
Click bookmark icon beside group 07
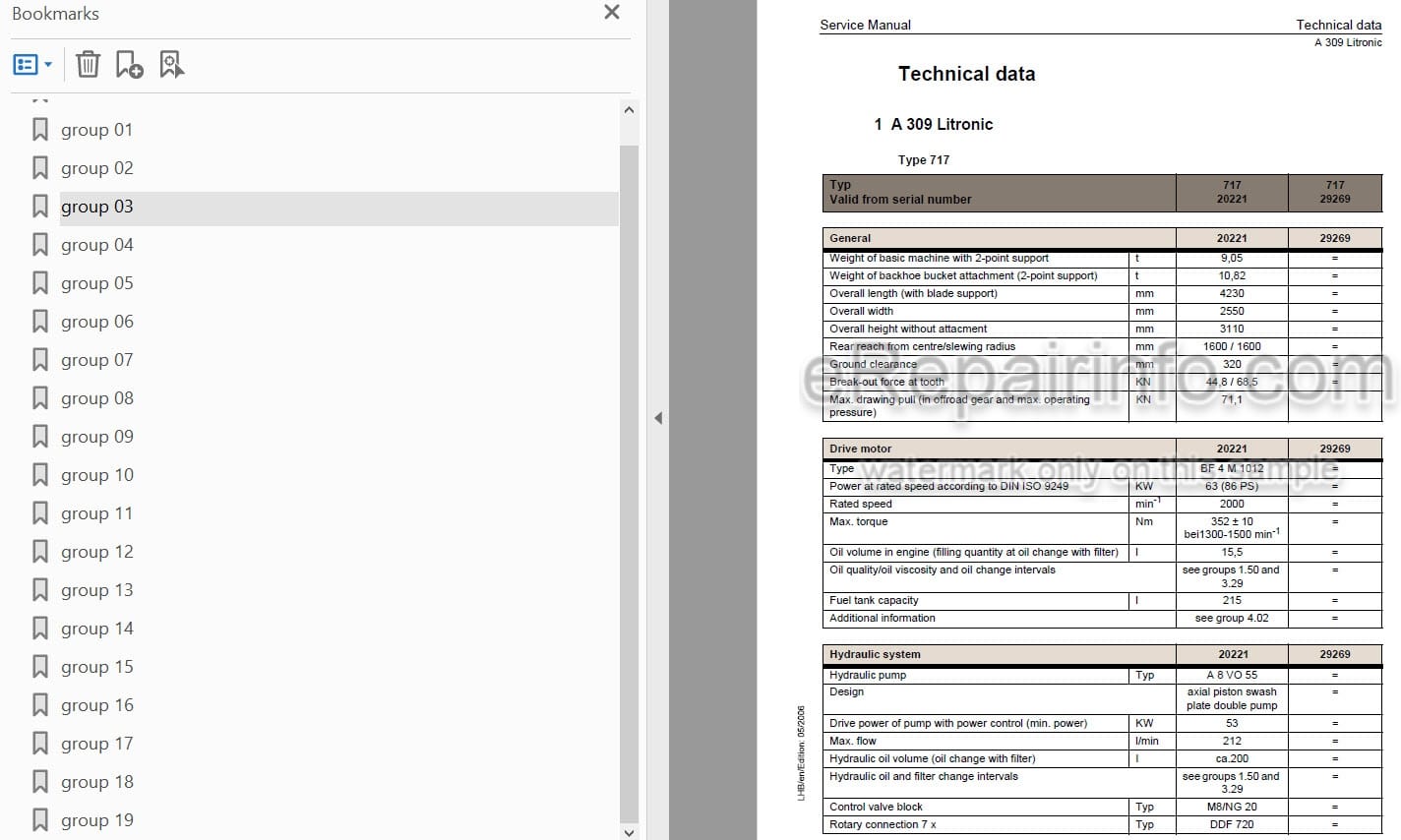pyautogui.click(x=40, y=360)
